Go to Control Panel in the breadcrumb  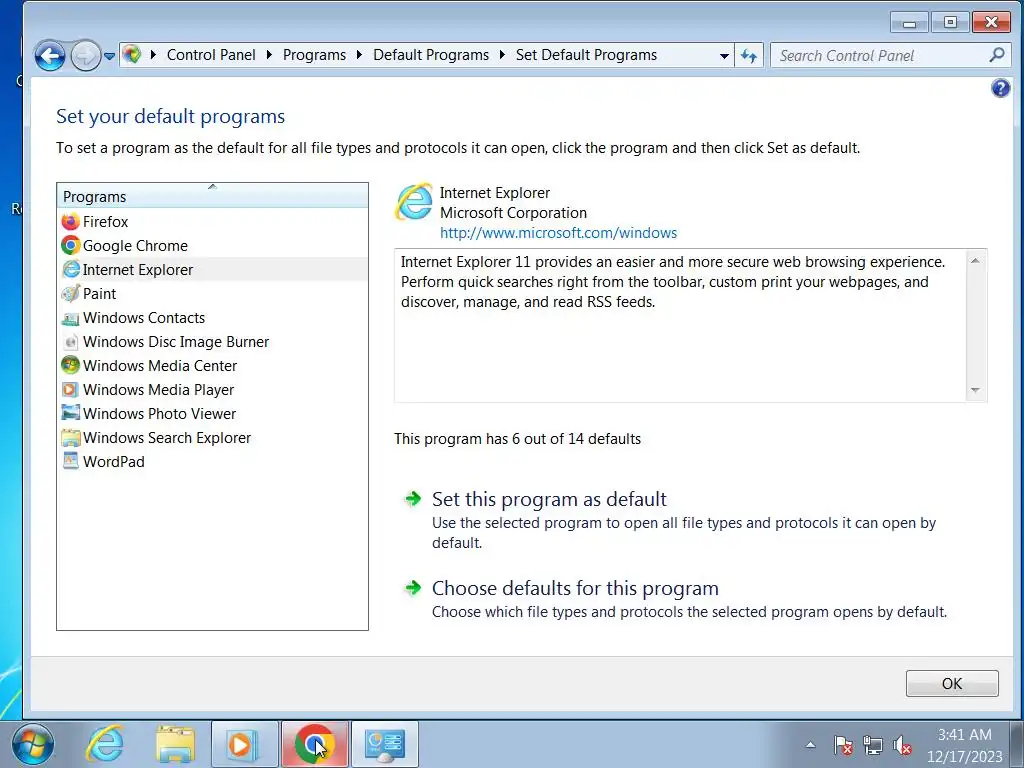(211, 55)
